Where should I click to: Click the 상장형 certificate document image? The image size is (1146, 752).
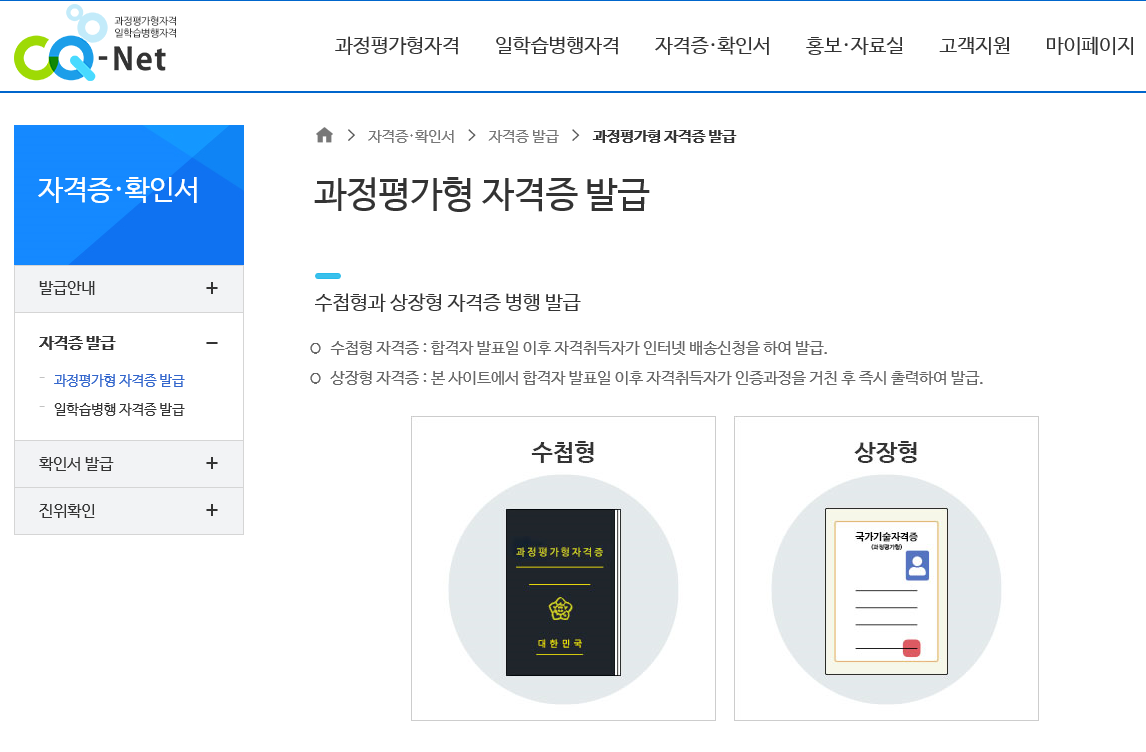[886, 591]
